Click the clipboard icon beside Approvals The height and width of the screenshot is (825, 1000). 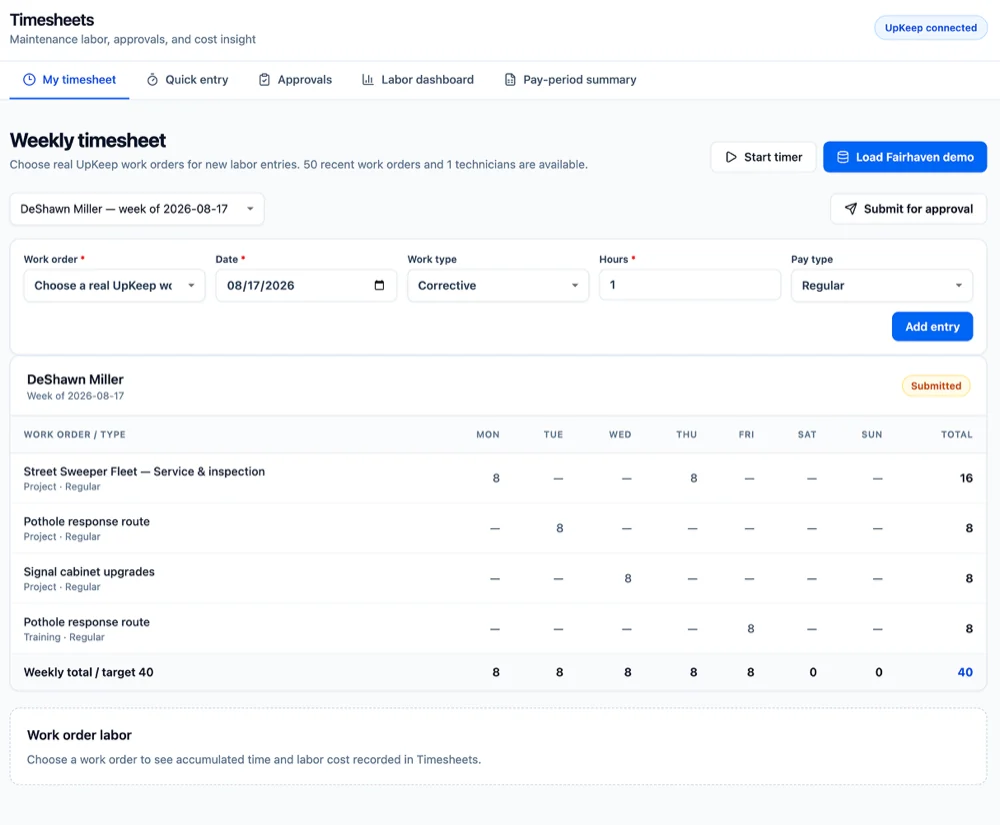point(264,80)
